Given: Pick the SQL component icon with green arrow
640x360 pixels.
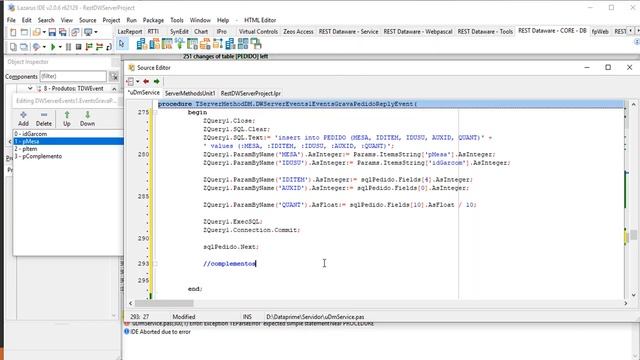Looking at the screenshot, I should click(179, 44).
